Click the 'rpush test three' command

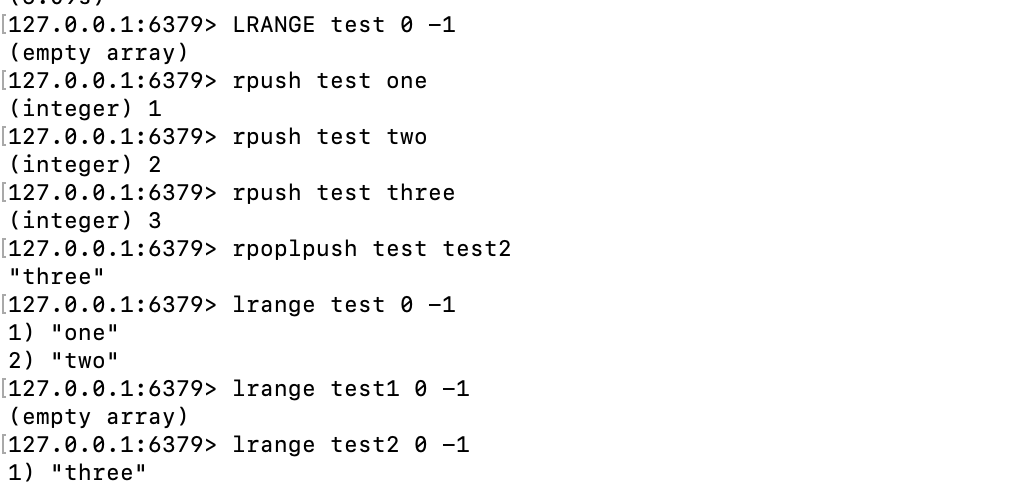point(344,193)
